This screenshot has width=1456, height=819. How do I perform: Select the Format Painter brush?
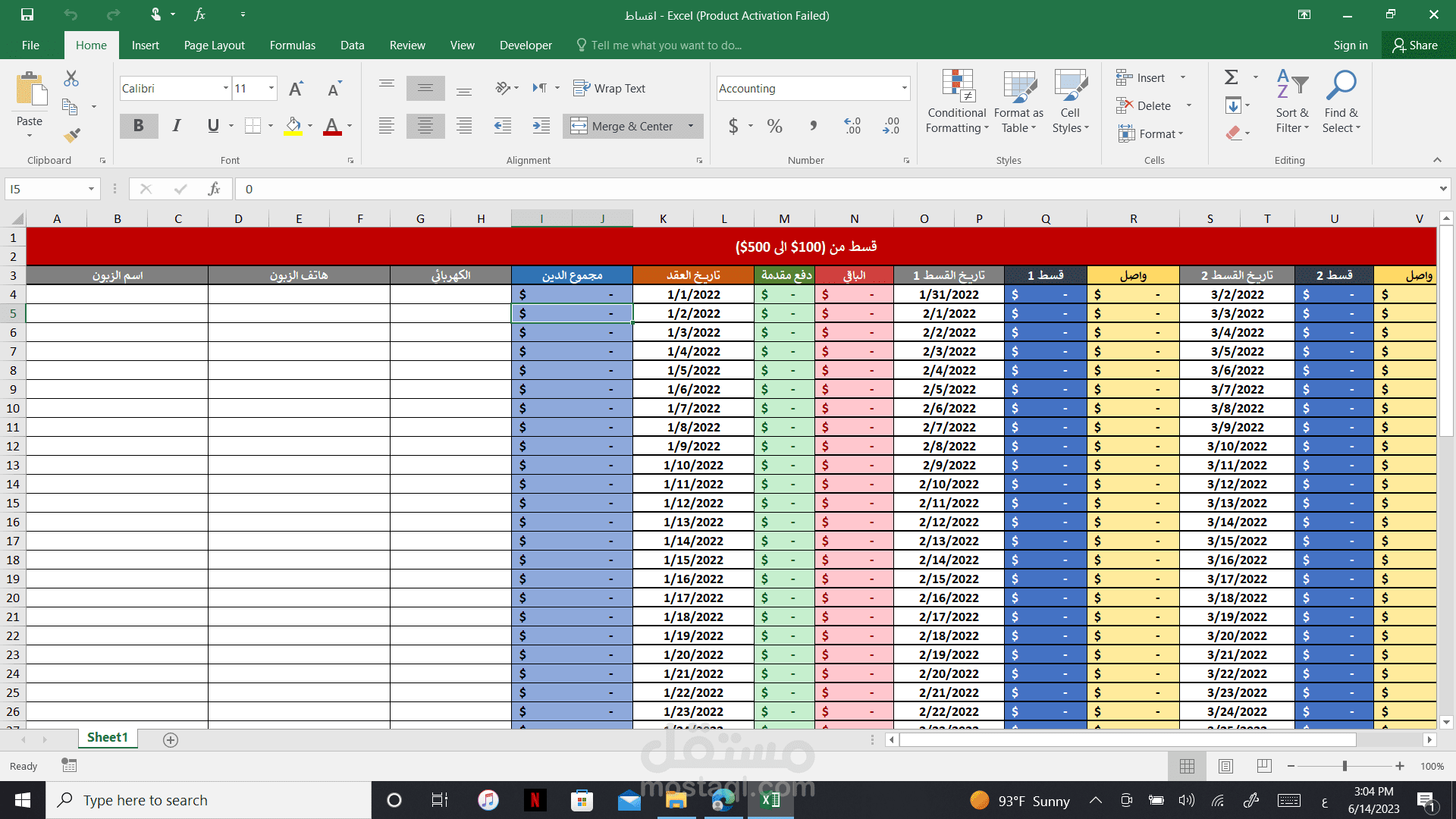[72, 135]
